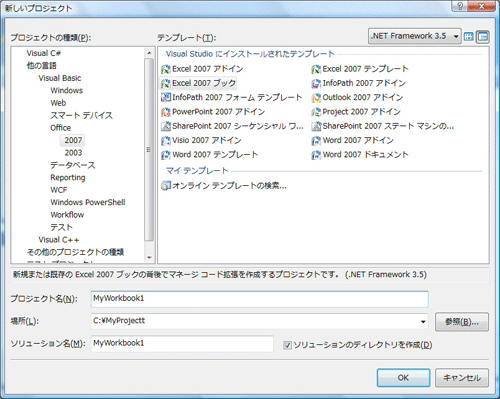Viewport: 500px width, 399px height.
Task: Switch to large icons view button
Action: coord(469,36)
